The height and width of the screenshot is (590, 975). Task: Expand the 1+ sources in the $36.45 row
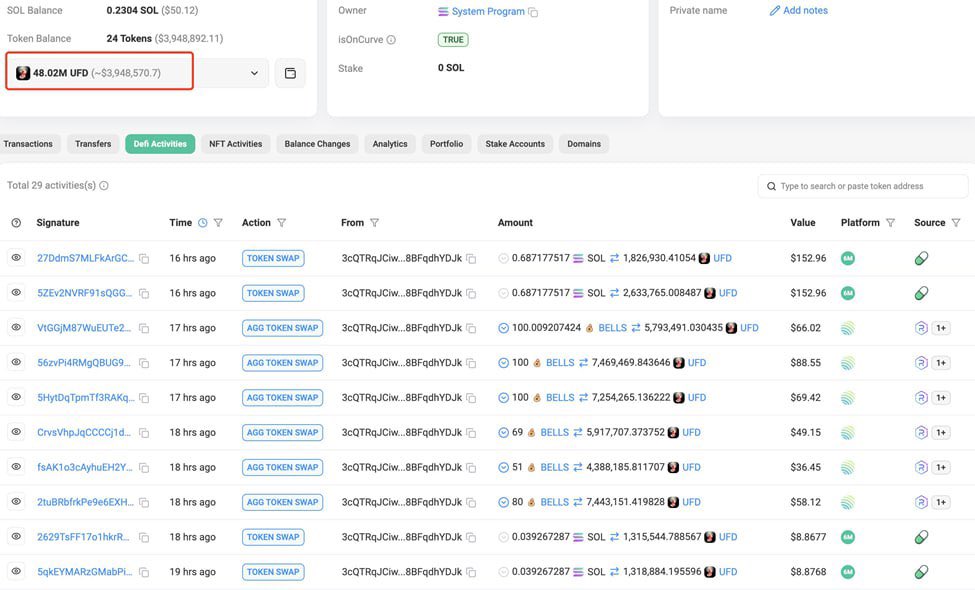point(941,467)
